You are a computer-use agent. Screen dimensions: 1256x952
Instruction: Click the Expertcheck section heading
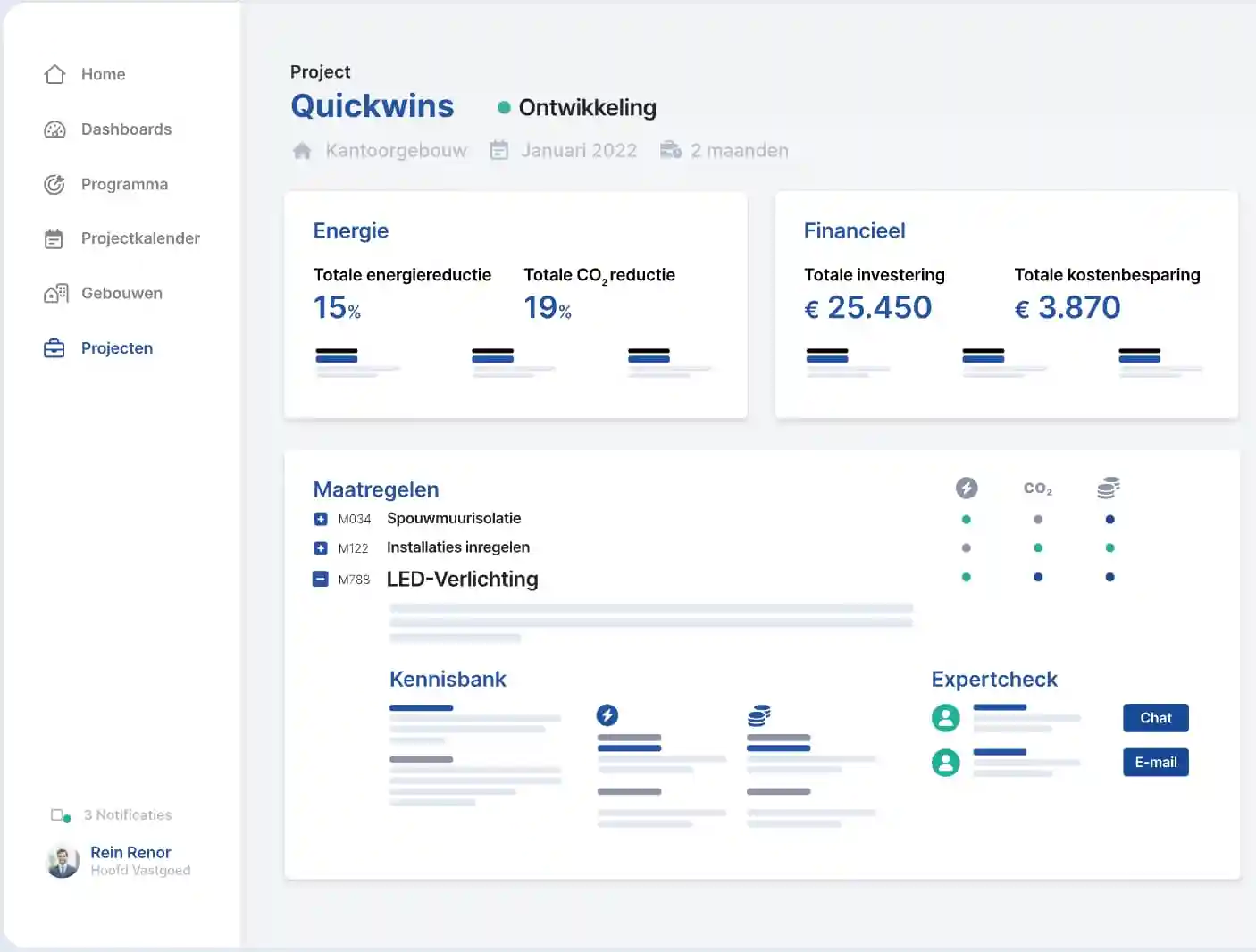tap(994, 680)
